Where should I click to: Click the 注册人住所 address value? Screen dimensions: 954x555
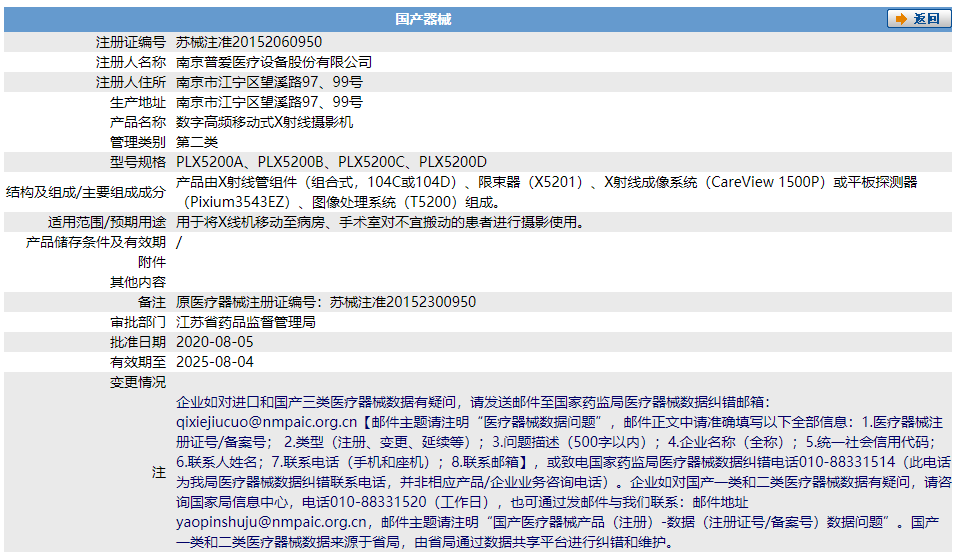(269, 82)
